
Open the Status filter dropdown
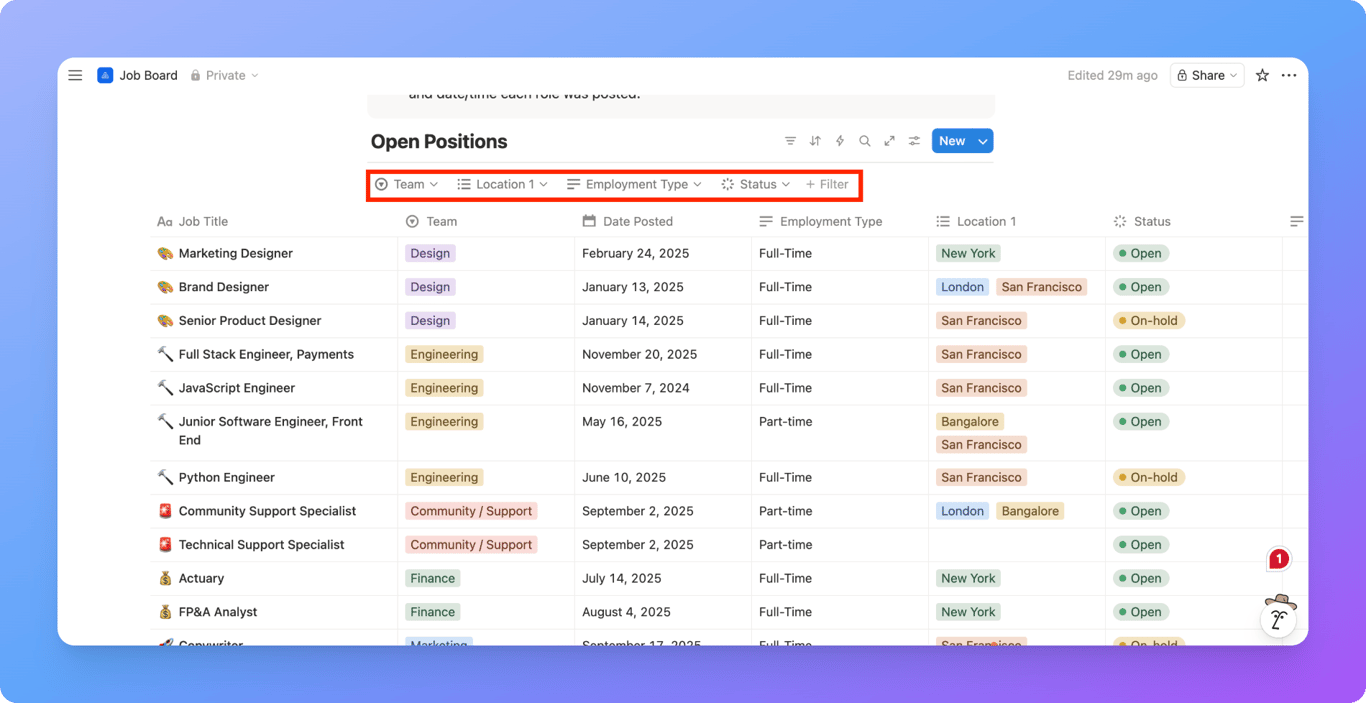[756, 184]
